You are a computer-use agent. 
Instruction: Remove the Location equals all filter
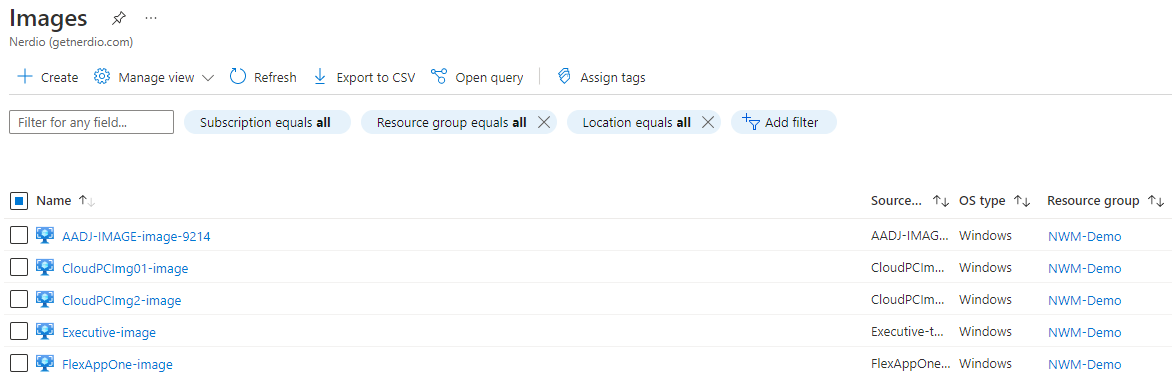[x=707, y=123]
